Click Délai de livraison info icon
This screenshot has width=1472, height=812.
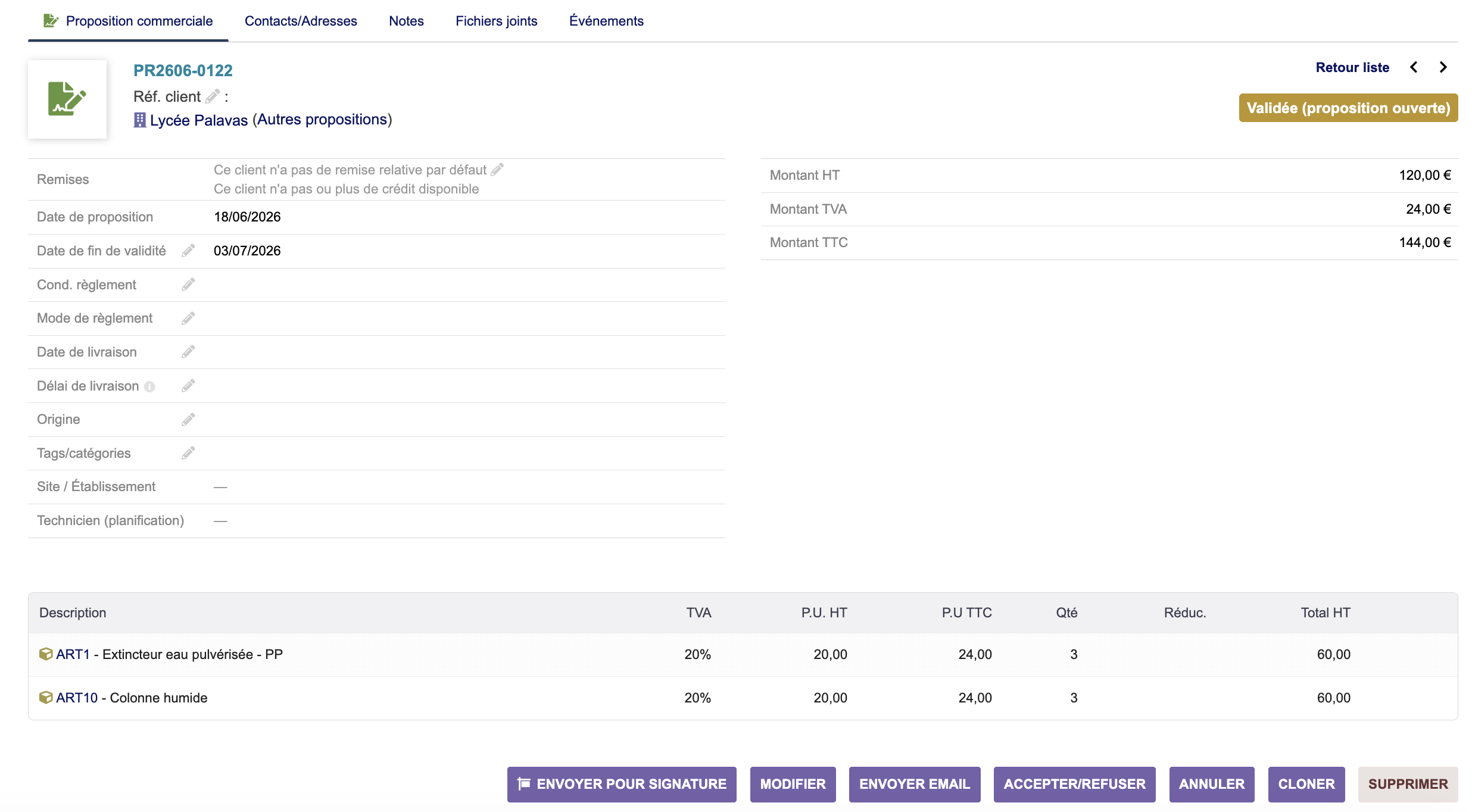click(149, 386)
